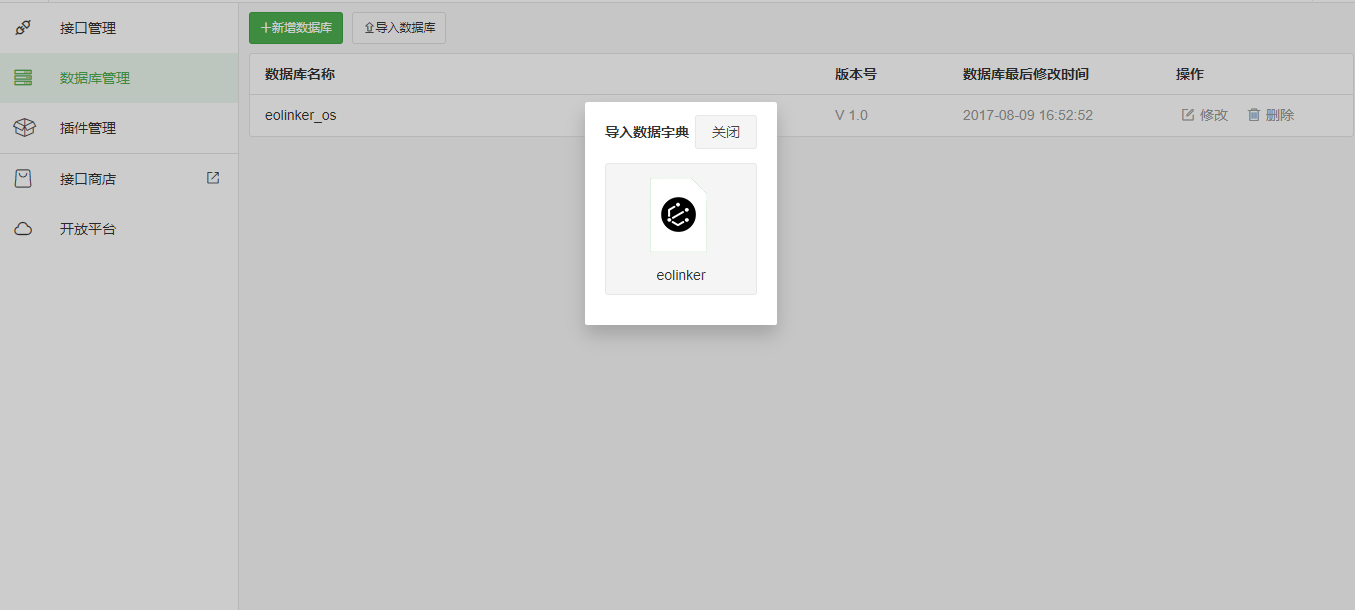This screenshot has width=1355, height=610.
Task: Choose the eolinker import card
Action: [681, 229]
